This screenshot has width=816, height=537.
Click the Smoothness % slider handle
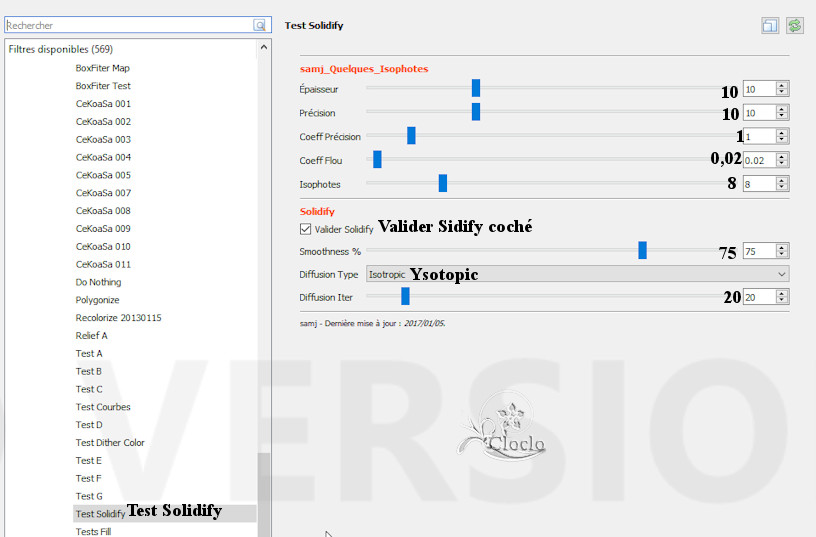coord(642,251)
